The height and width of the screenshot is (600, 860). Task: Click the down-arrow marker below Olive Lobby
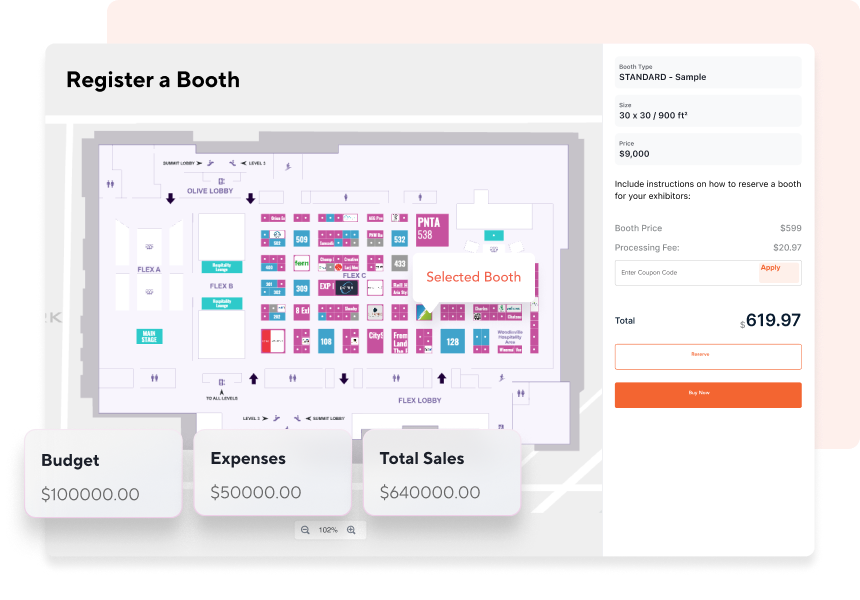(x=171, y=197)
